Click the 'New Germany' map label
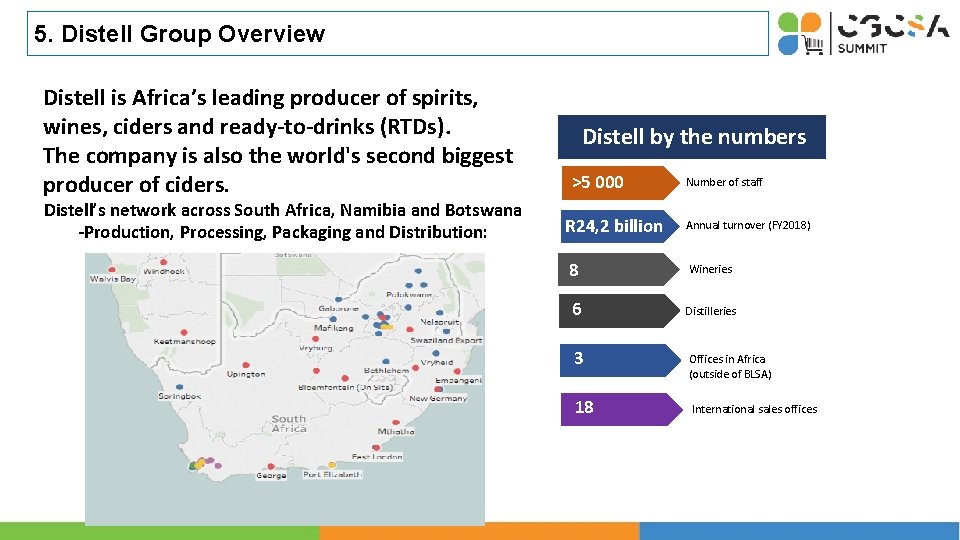This screenshot has height=540, width=960. 438,398
